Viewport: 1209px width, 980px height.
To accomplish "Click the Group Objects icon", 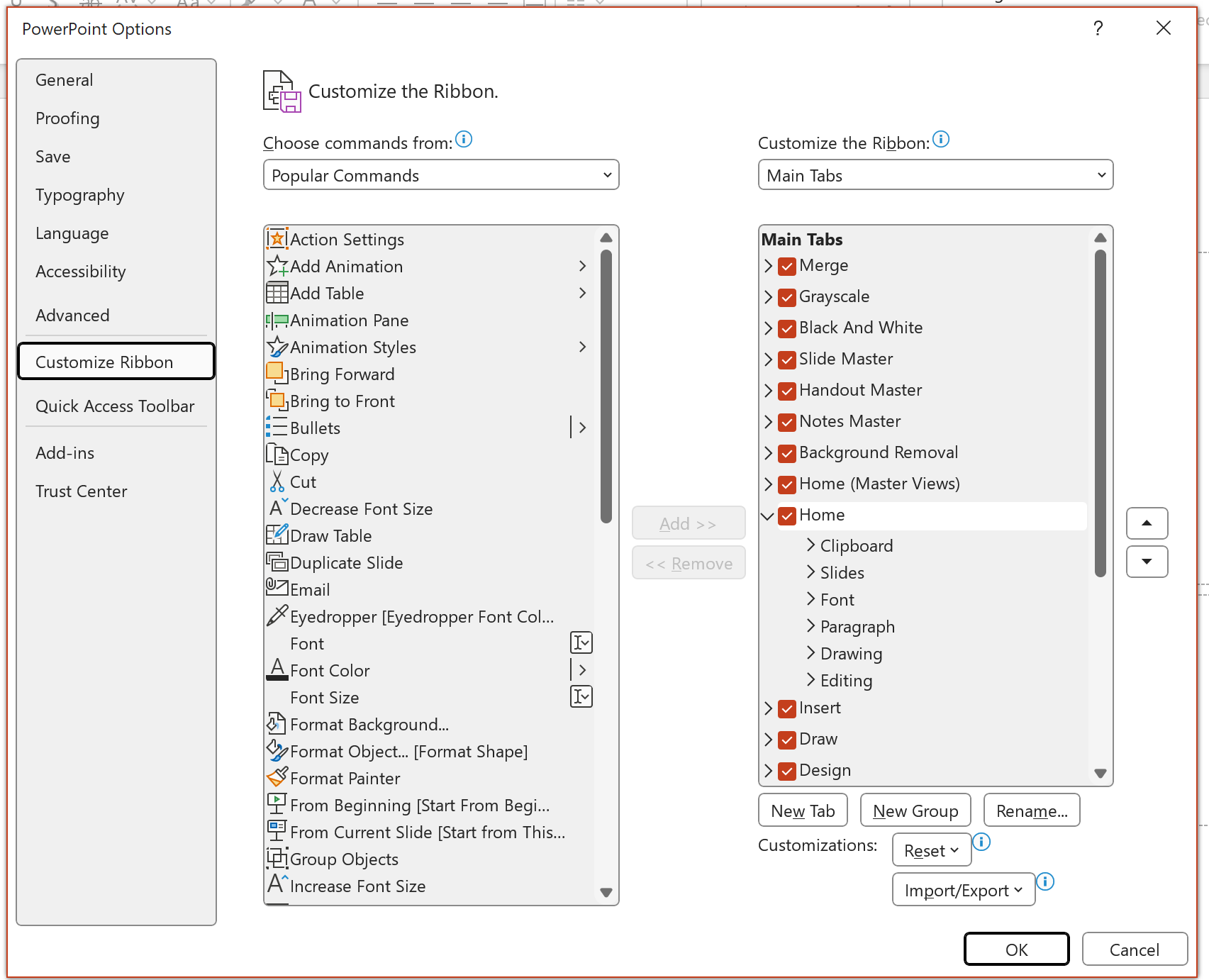I will pyautogui.click(x=277, y=859).
